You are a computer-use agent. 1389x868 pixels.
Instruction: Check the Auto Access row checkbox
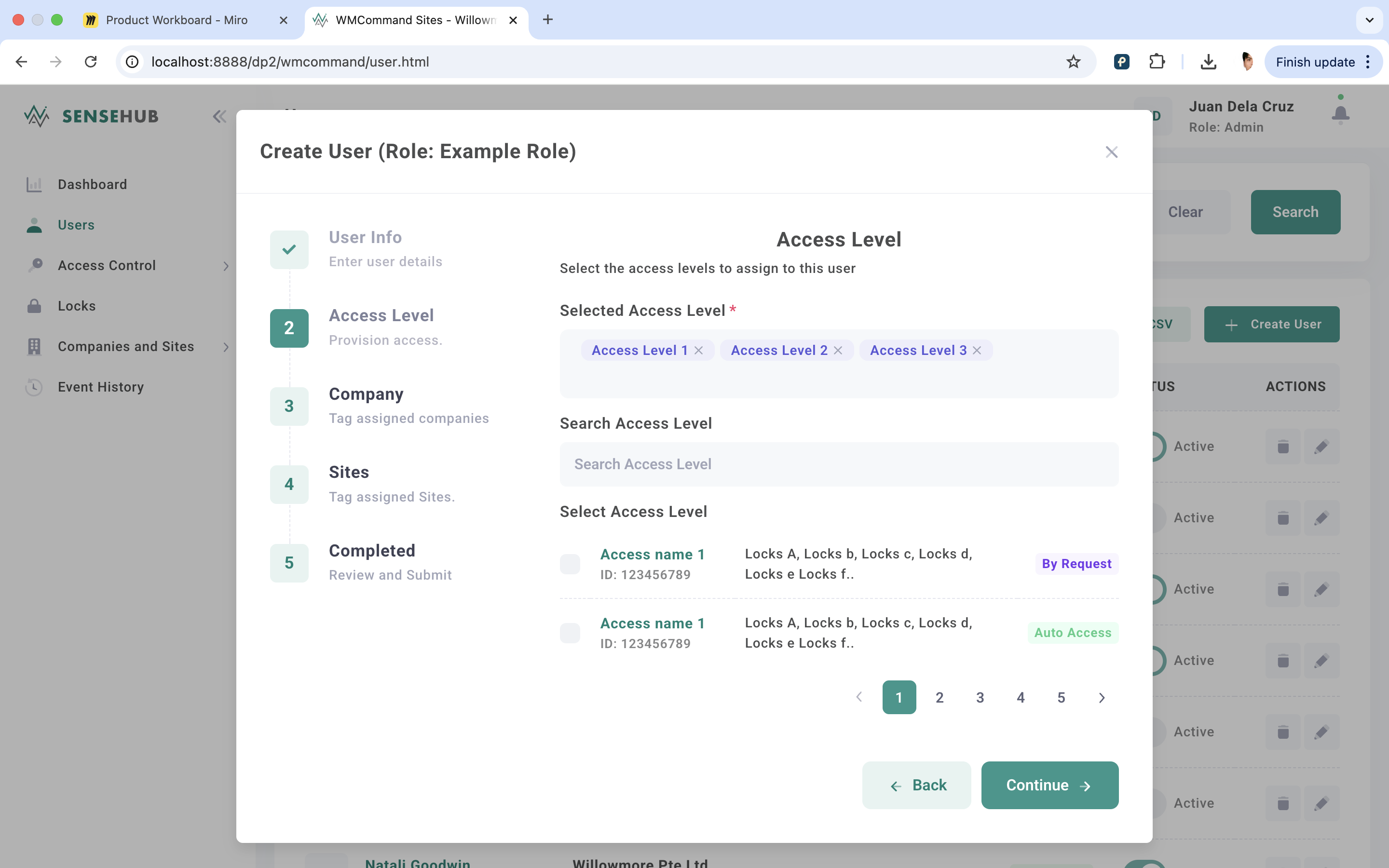point(570,633)
